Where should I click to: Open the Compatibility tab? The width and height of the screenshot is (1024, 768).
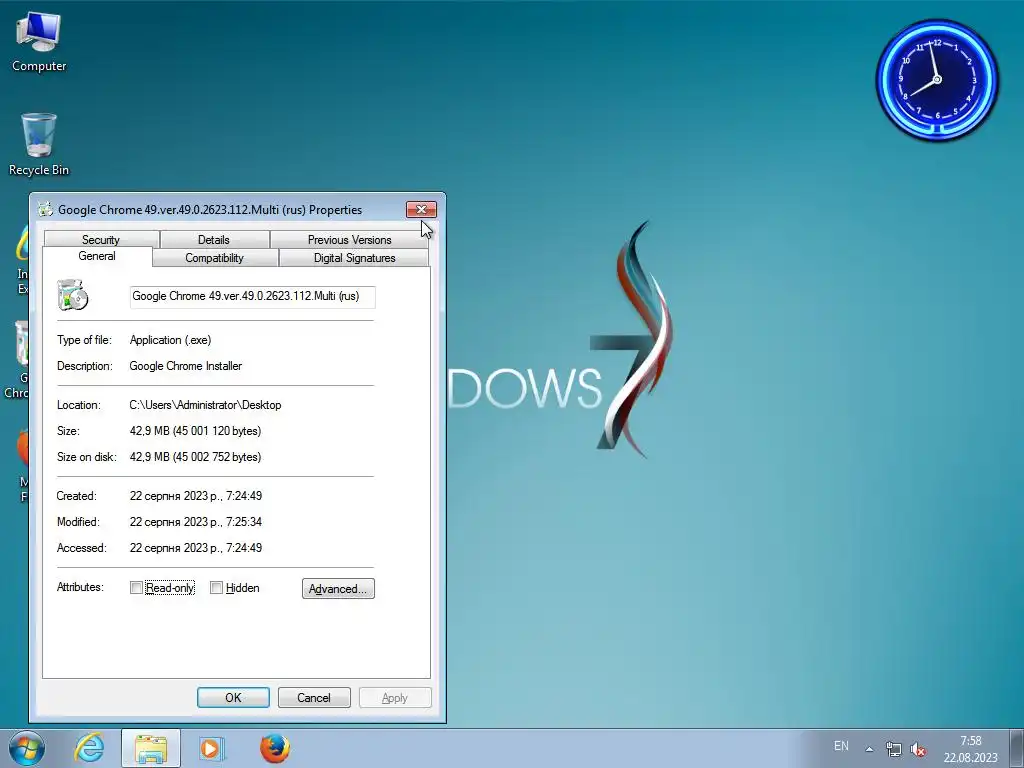(x=214, y=258)
